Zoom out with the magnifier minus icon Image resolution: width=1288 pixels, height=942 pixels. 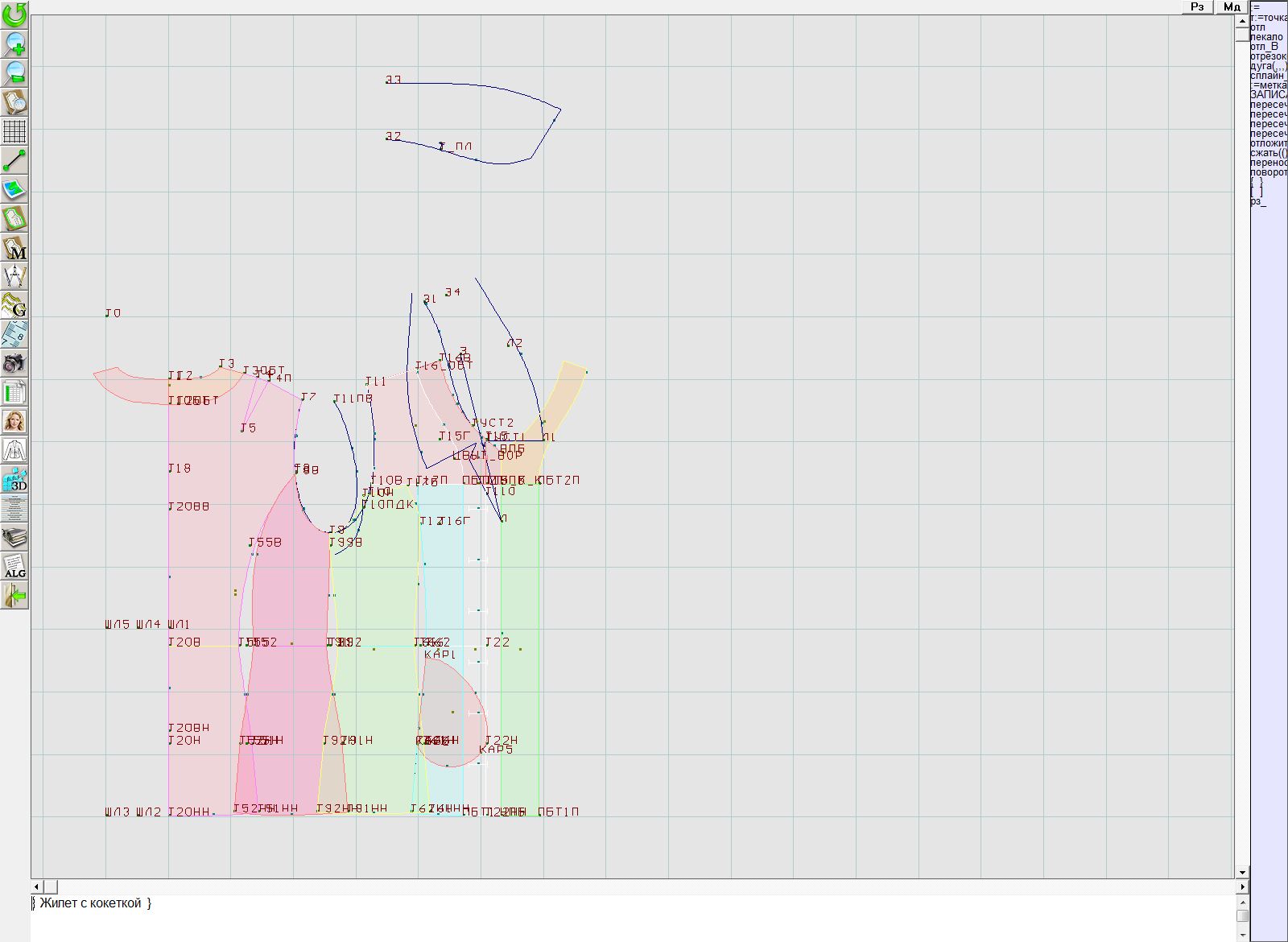14,72
